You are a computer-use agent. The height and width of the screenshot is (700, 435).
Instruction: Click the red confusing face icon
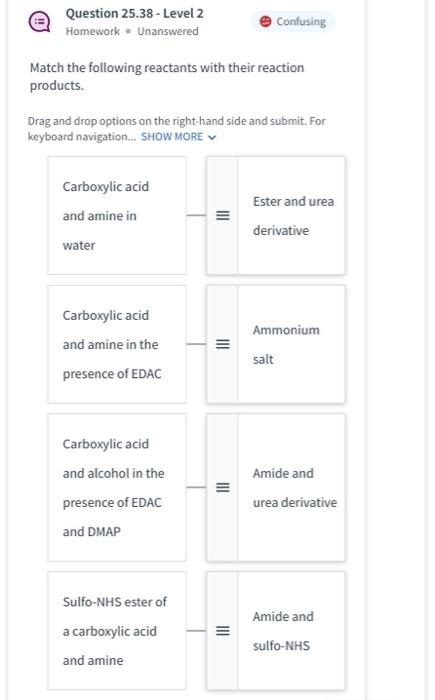(265, 21)
